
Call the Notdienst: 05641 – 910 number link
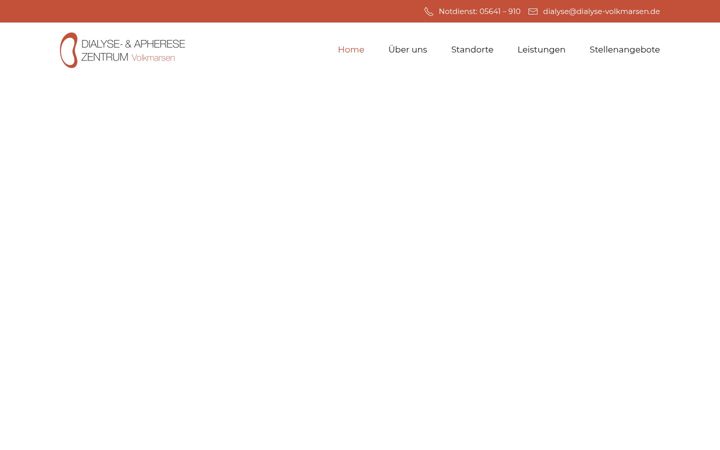click(479, 11)
